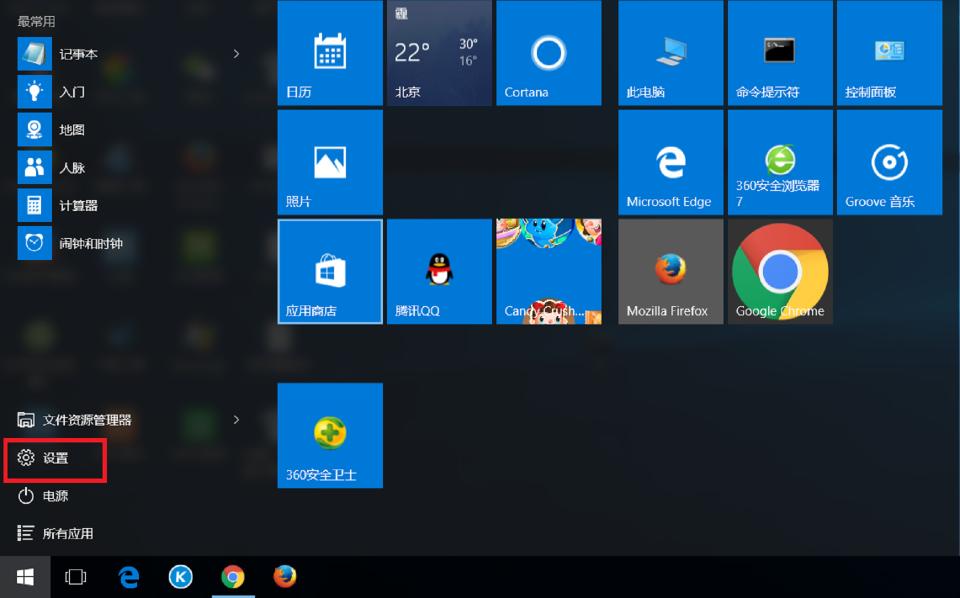960x598 pixels.
Task: Open the Mozilla Firefox tile
Action: pos(670,271)
